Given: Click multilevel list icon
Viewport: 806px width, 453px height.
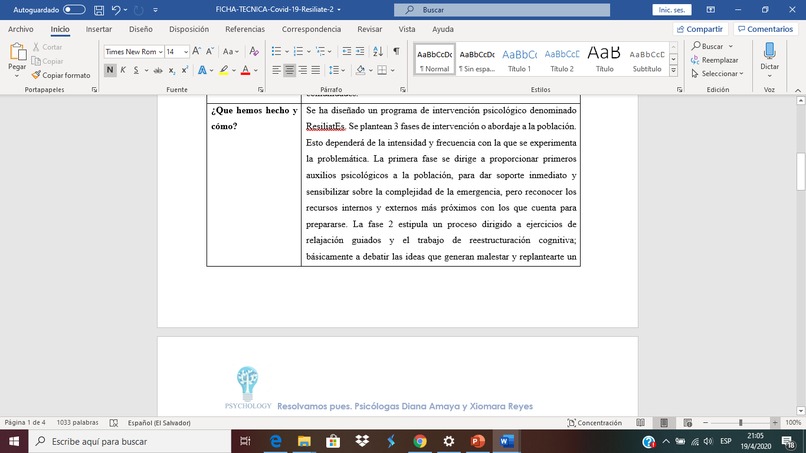Looking at the screenshot, I should 320,51.
